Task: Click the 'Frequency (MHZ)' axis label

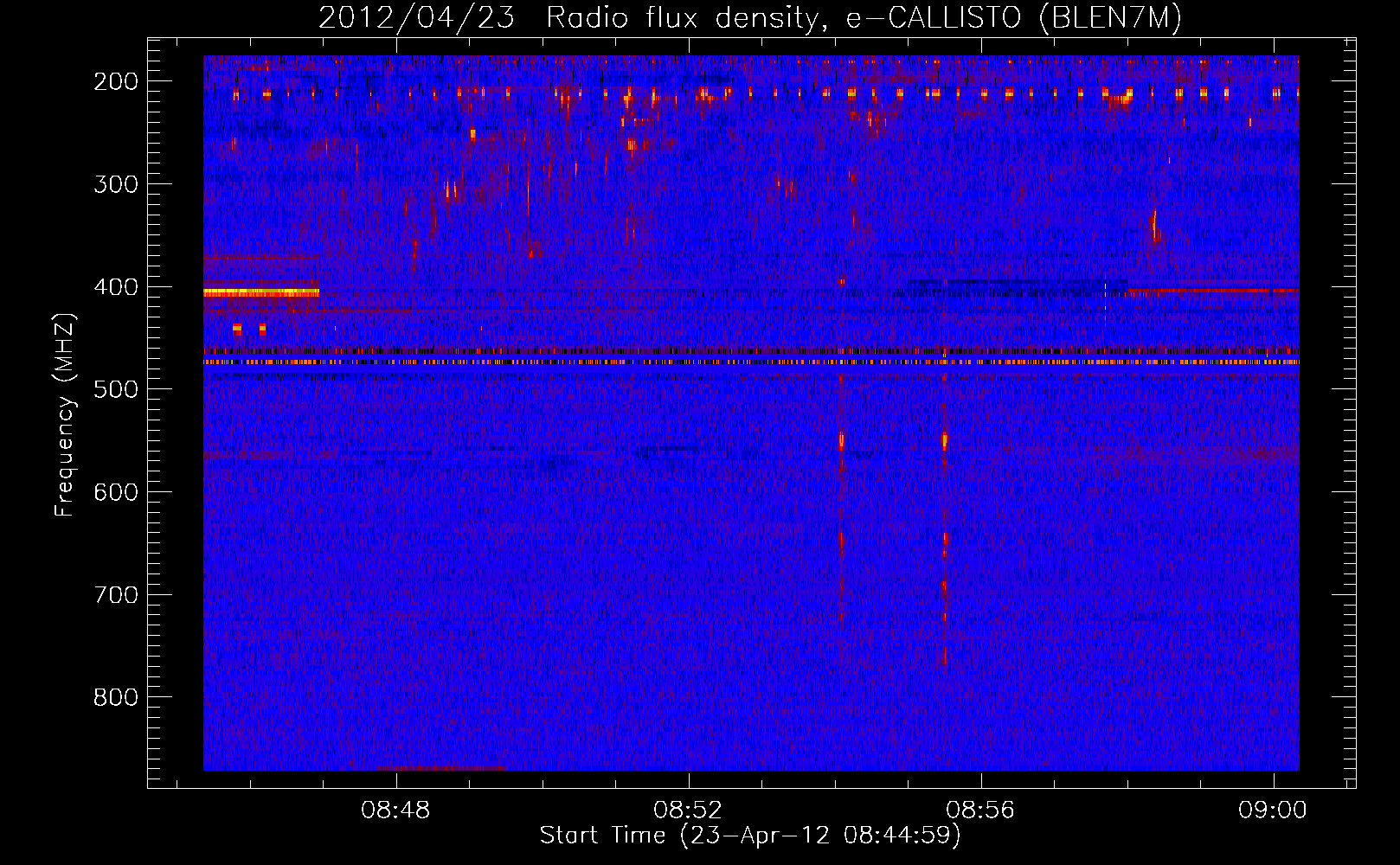Action: point(65,414)
